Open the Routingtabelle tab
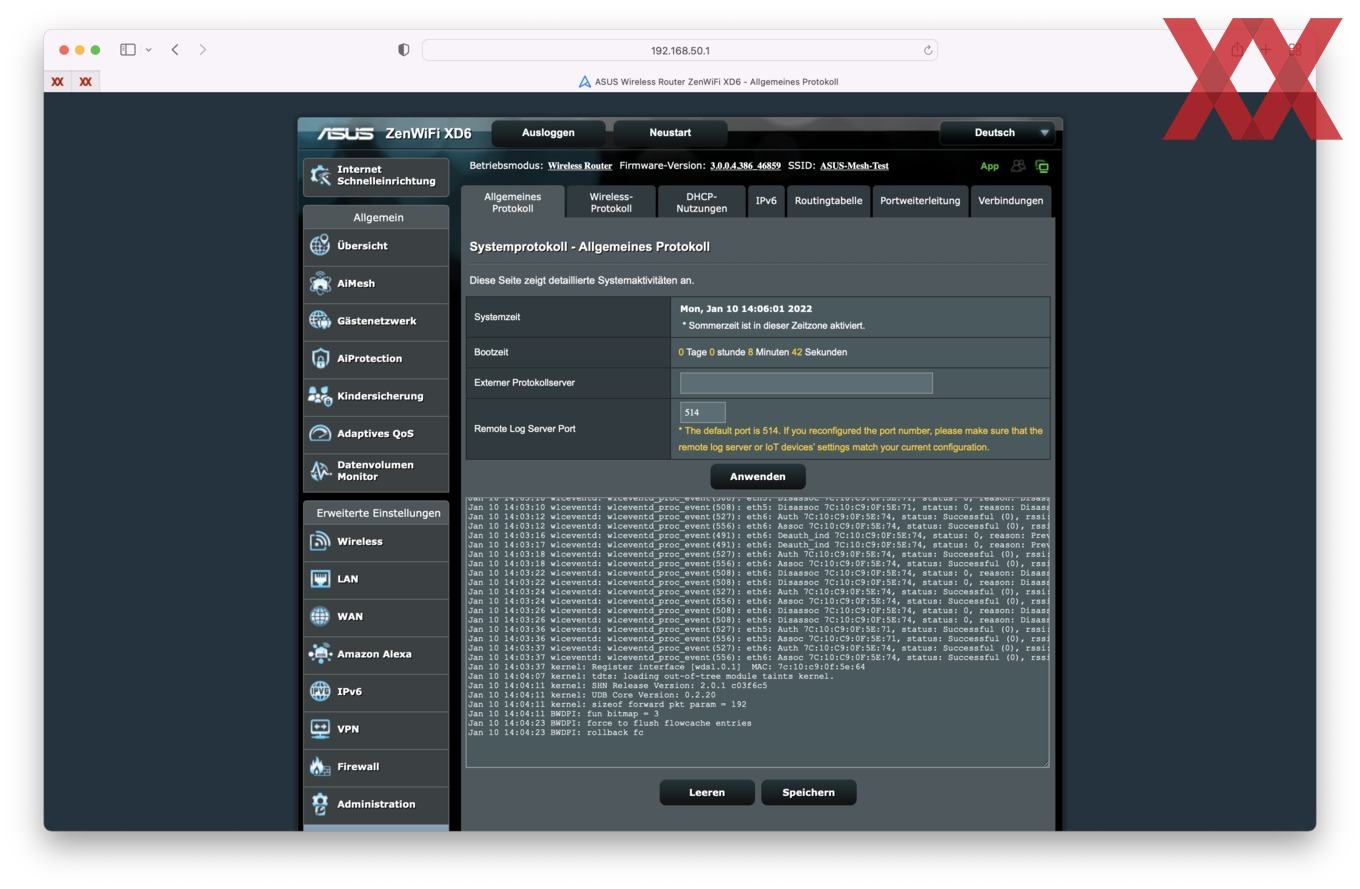The height and width of the screenshot is (889, 1360). tap(828, 201)
